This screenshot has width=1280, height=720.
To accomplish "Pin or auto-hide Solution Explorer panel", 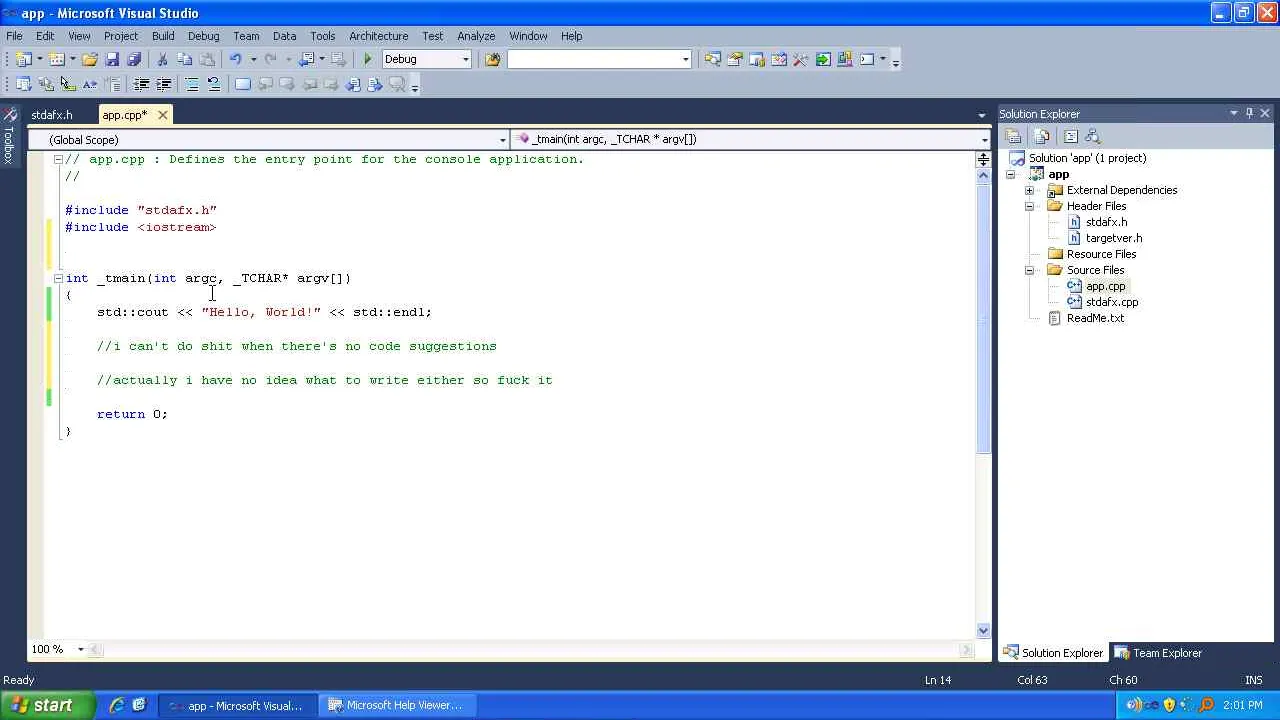I will tap(1249, 113).
